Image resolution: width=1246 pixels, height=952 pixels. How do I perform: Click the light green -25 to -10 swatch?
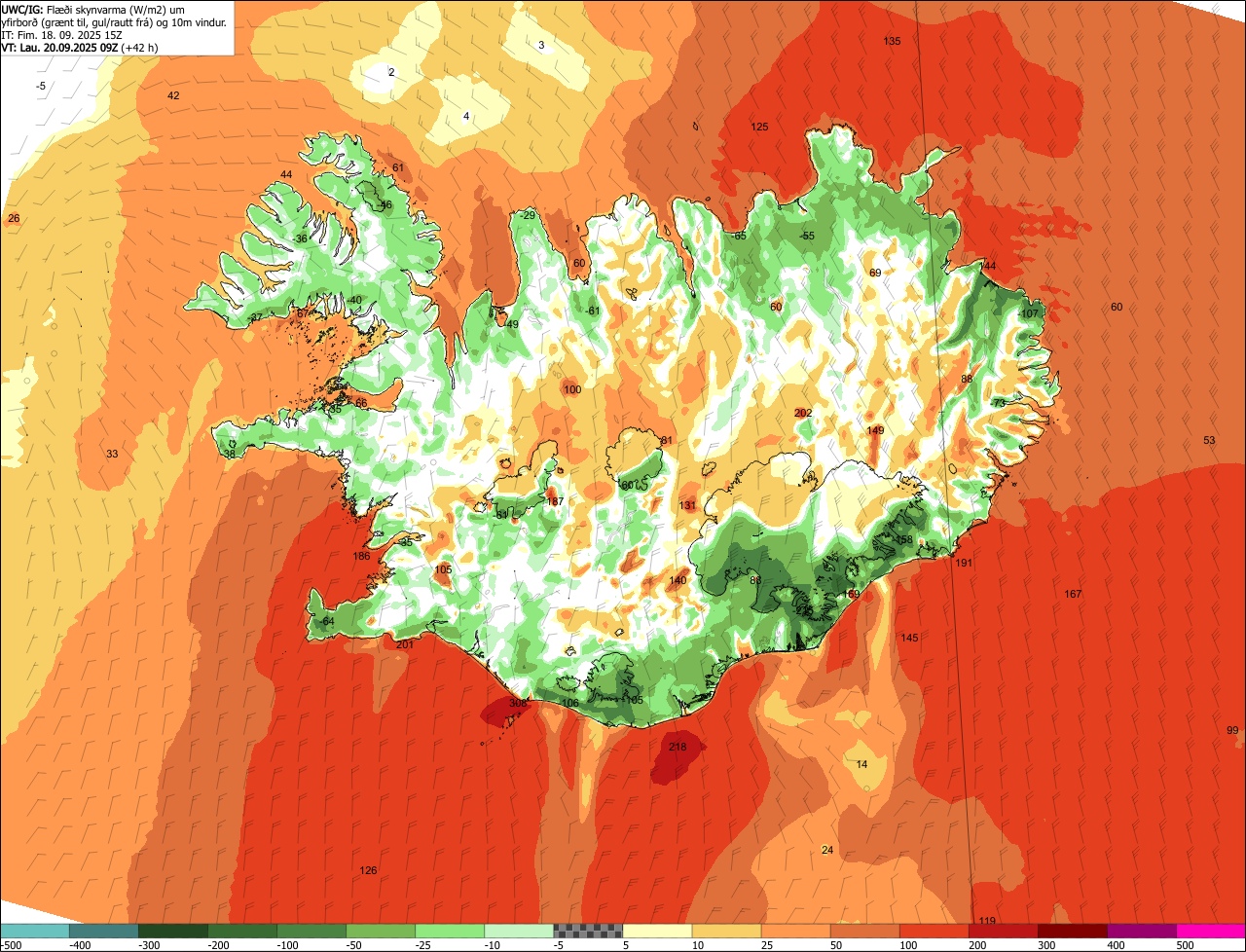tap(450, 931)
